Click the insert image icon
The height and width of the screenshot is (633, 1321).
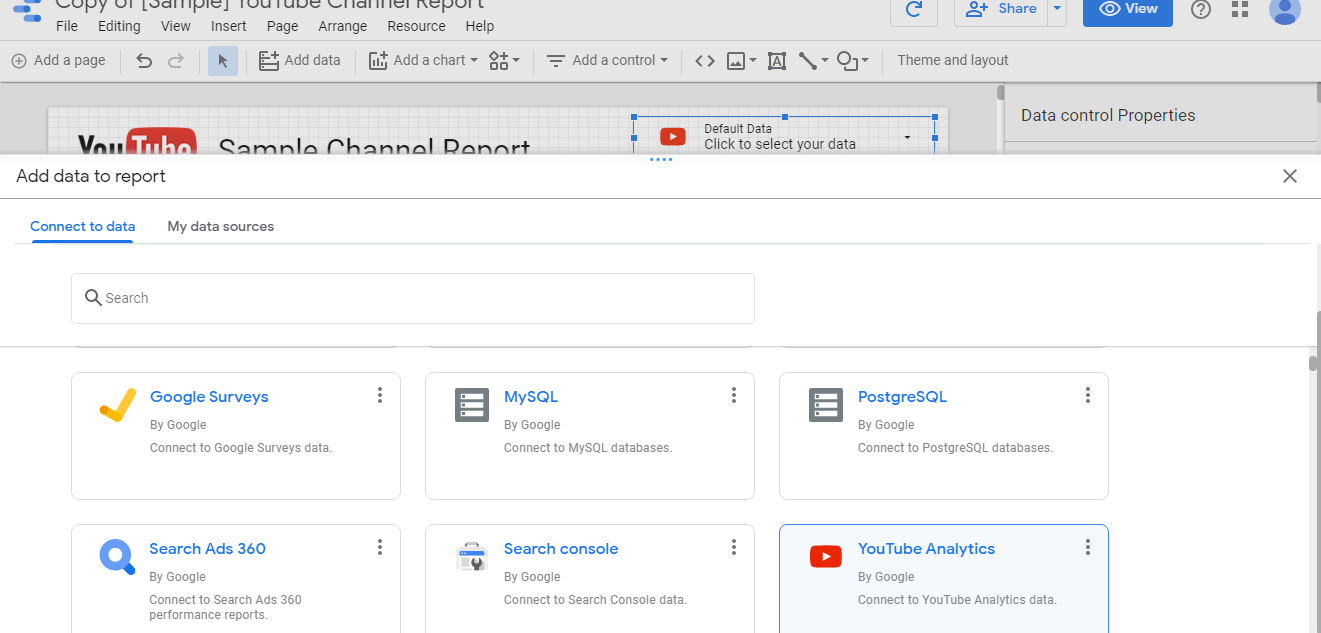[x=736, y=61]
